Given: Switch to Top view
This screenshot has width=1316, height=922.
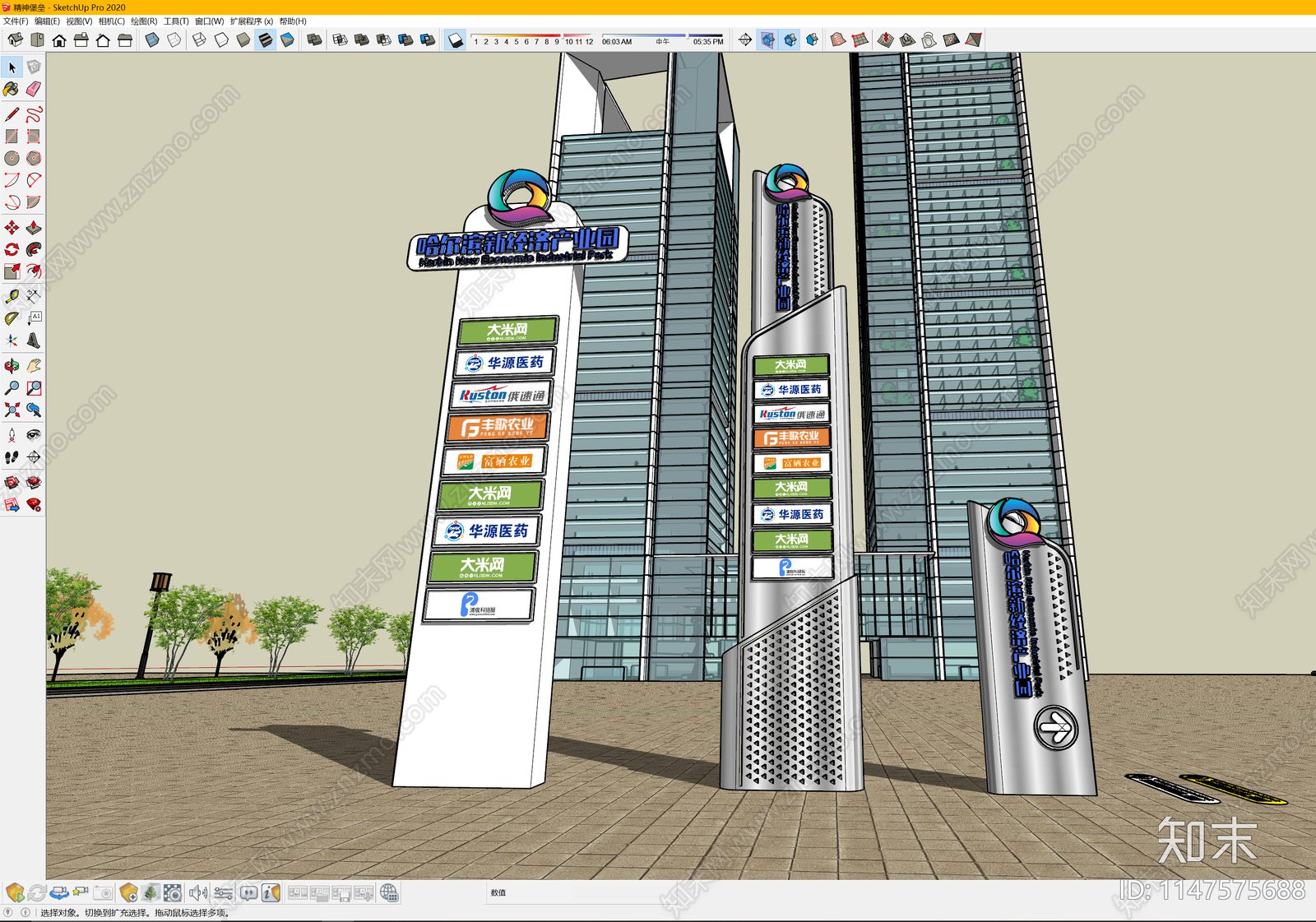Looking at the screenshot, I should tap(37, 39).
